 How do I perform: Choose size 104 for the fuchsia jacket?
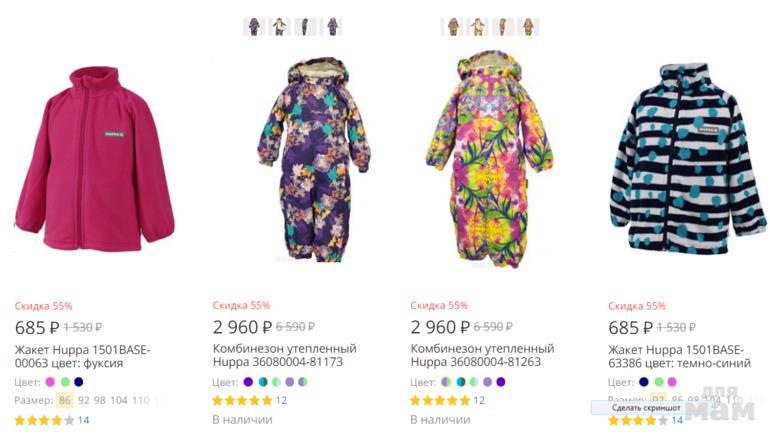click(x=119, y=400)
